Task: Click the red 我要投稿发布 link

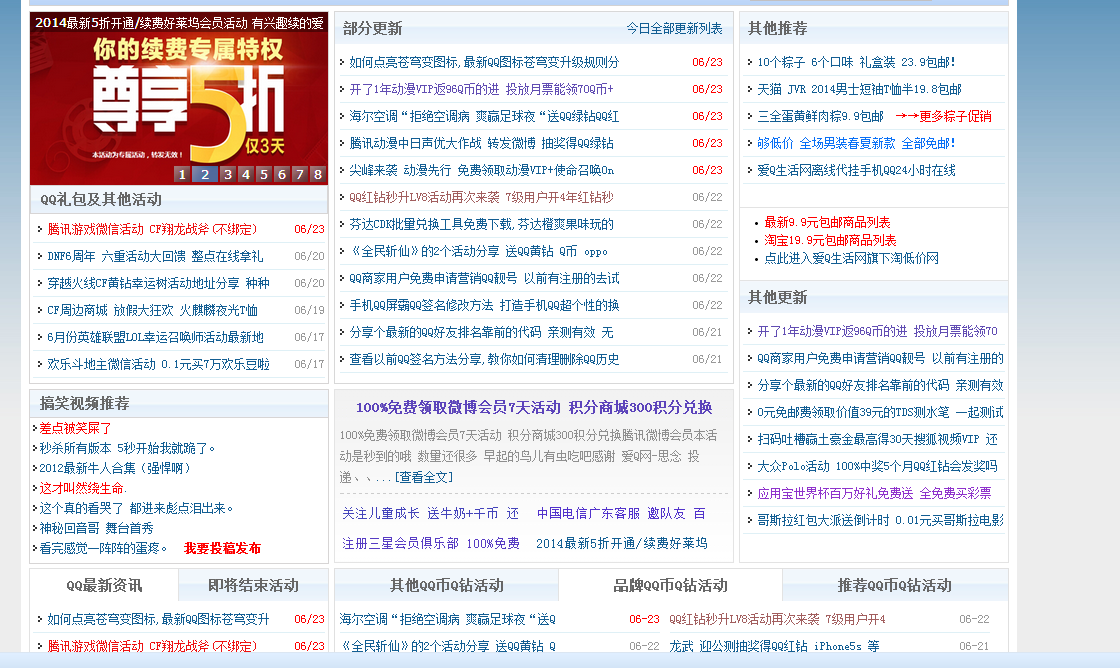Action: [222, 548]
